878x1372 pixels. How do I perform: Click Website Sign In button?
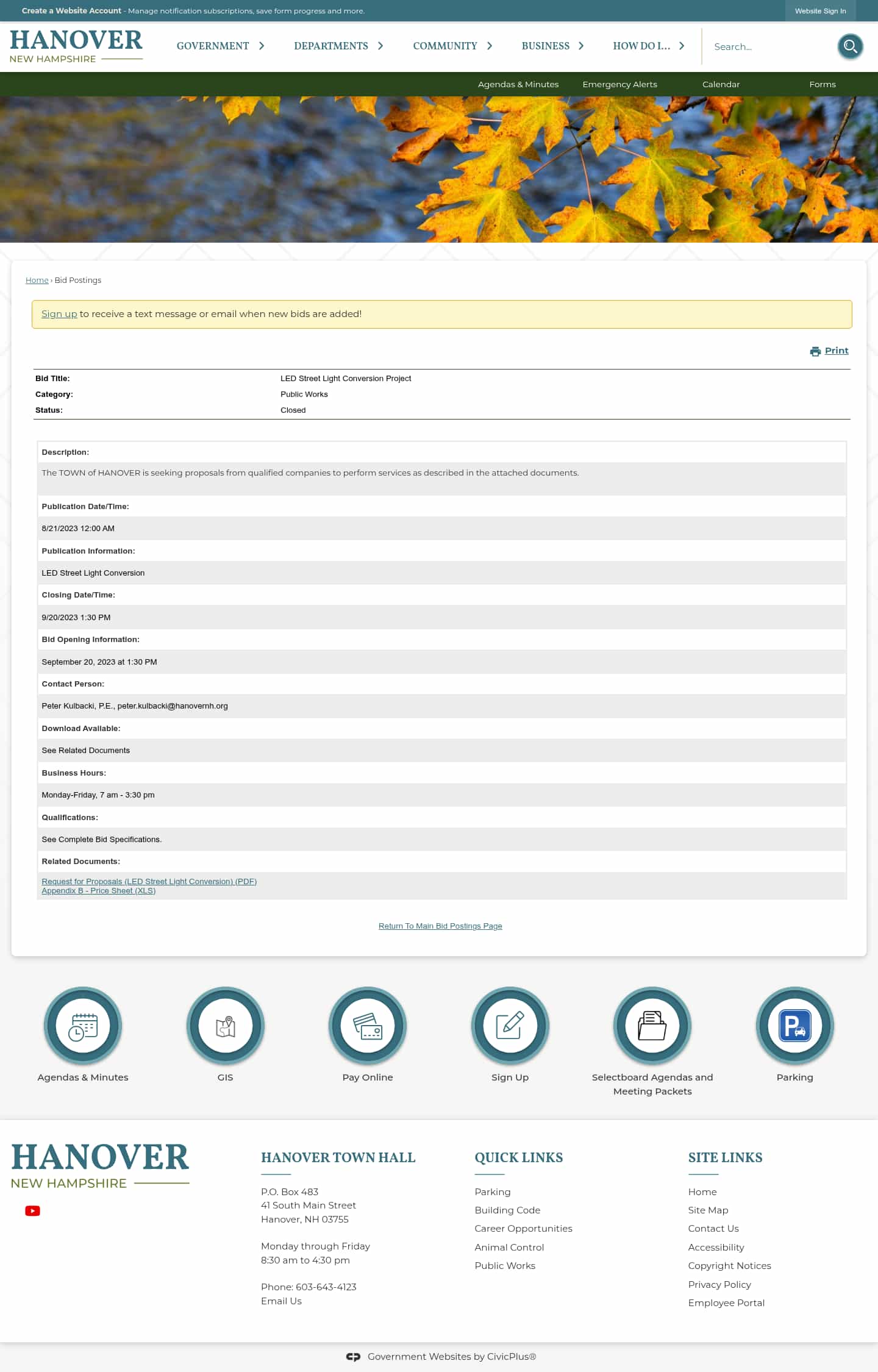click(820, 11)
